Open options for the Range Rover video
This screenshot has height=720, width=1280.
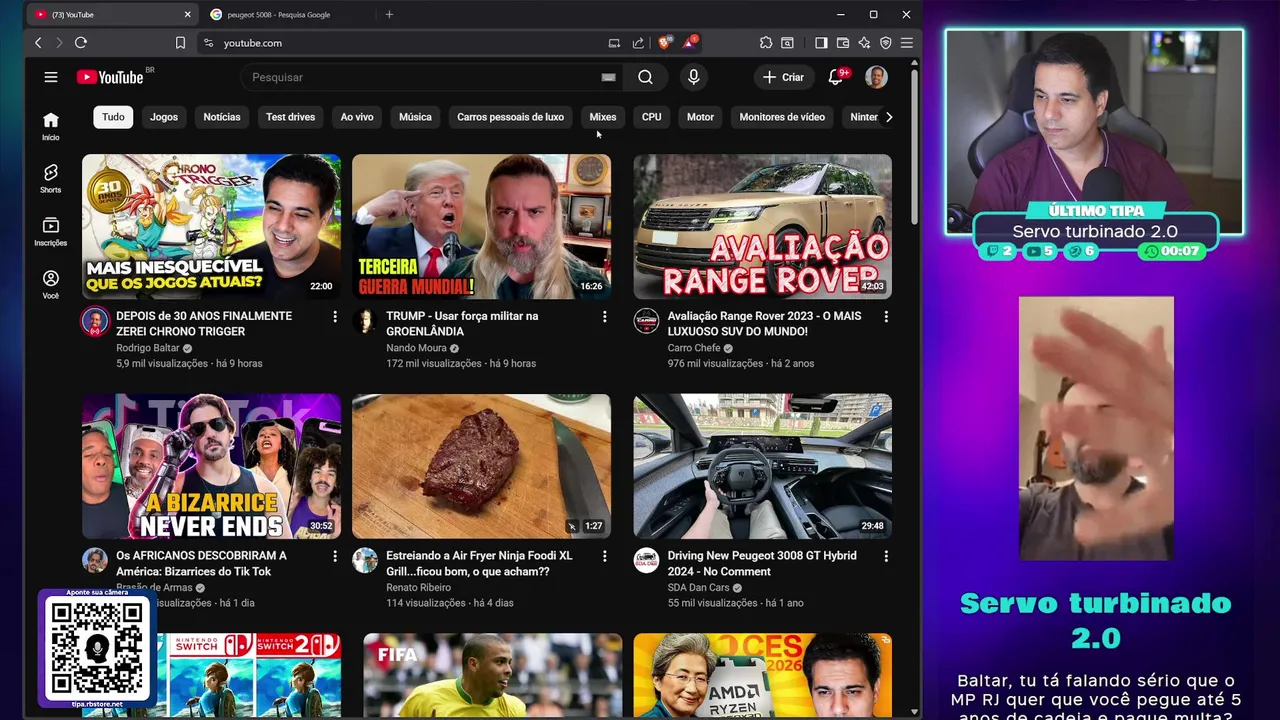point(885,317)
